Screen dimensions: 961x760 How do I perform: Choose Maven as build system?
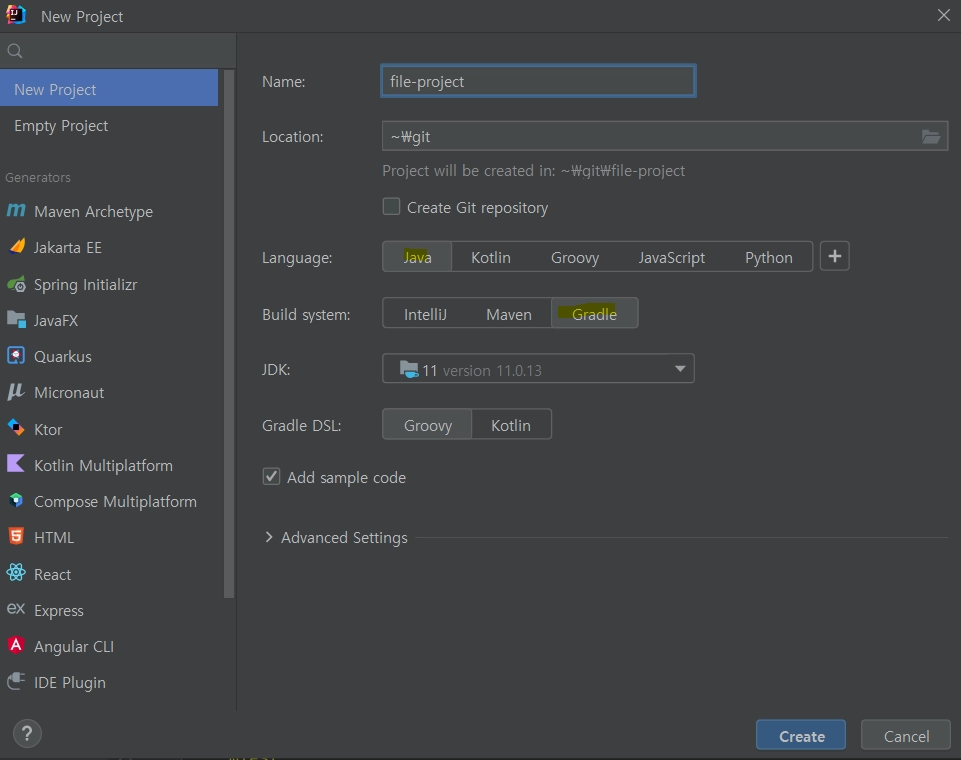pos(508,314)
